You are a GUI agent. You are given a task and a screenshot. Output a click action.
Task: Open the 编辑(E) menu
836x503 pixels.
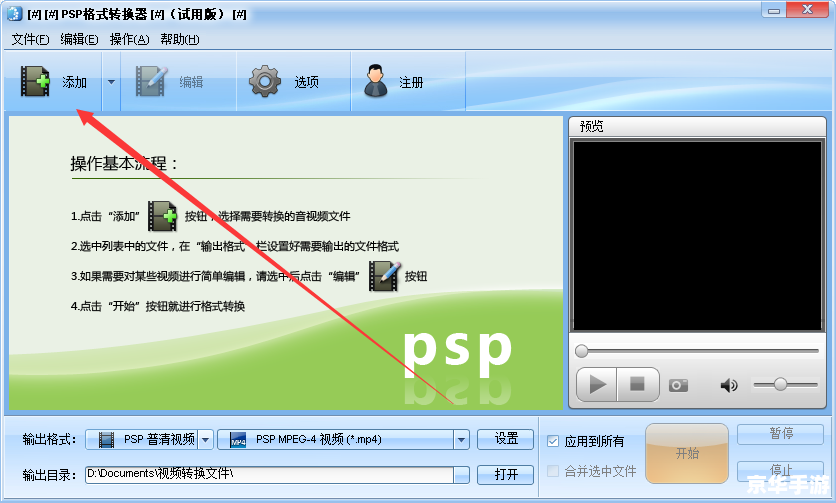[x=79, y=39]
